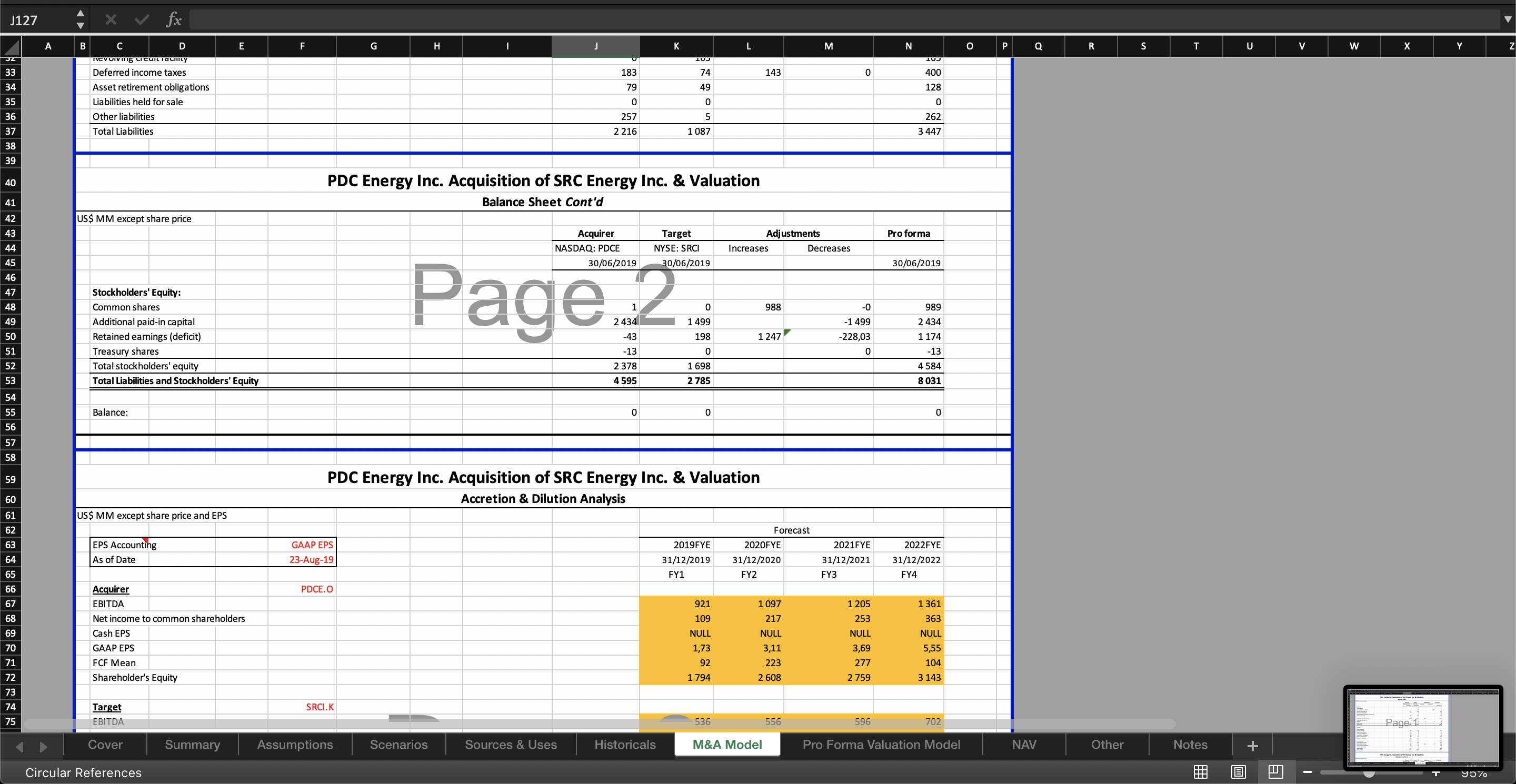Open Pro Forma Valuation Model tab
Viewport: 1516px width, 784px height.
tap(881, 745)
